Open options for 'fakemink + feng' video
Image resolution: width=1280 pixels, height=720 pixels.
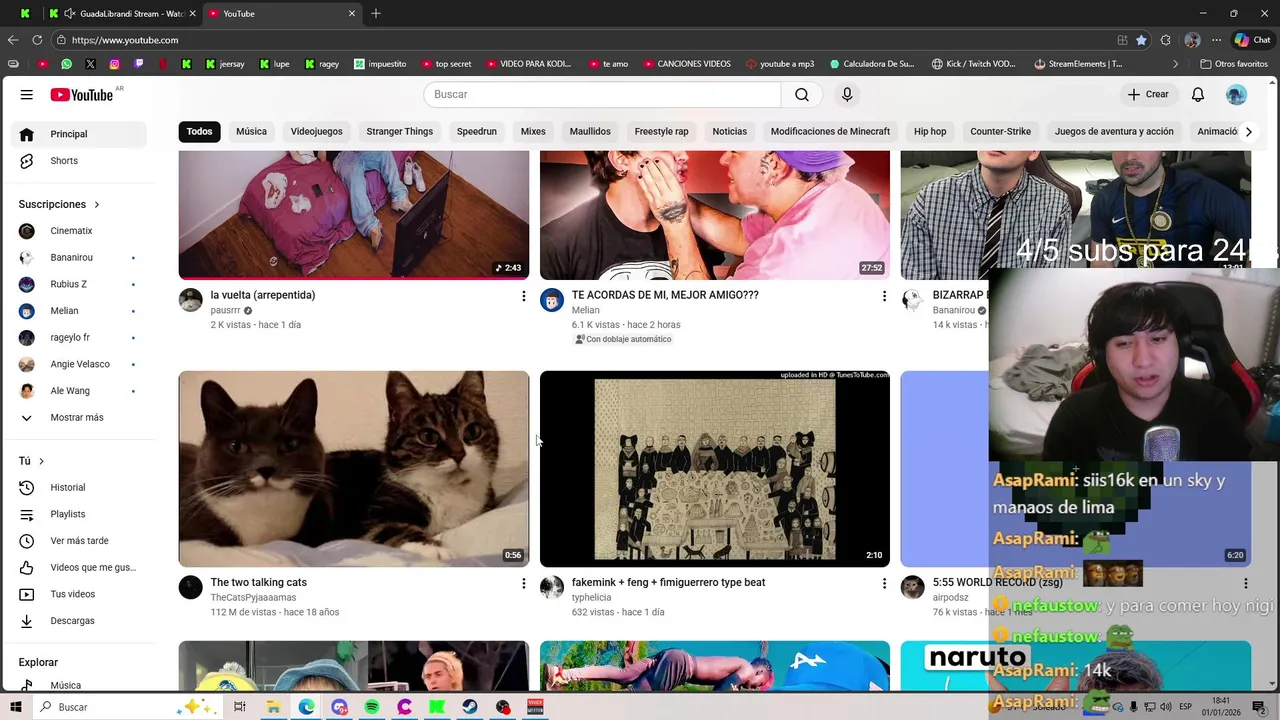[x=884, y=583]
